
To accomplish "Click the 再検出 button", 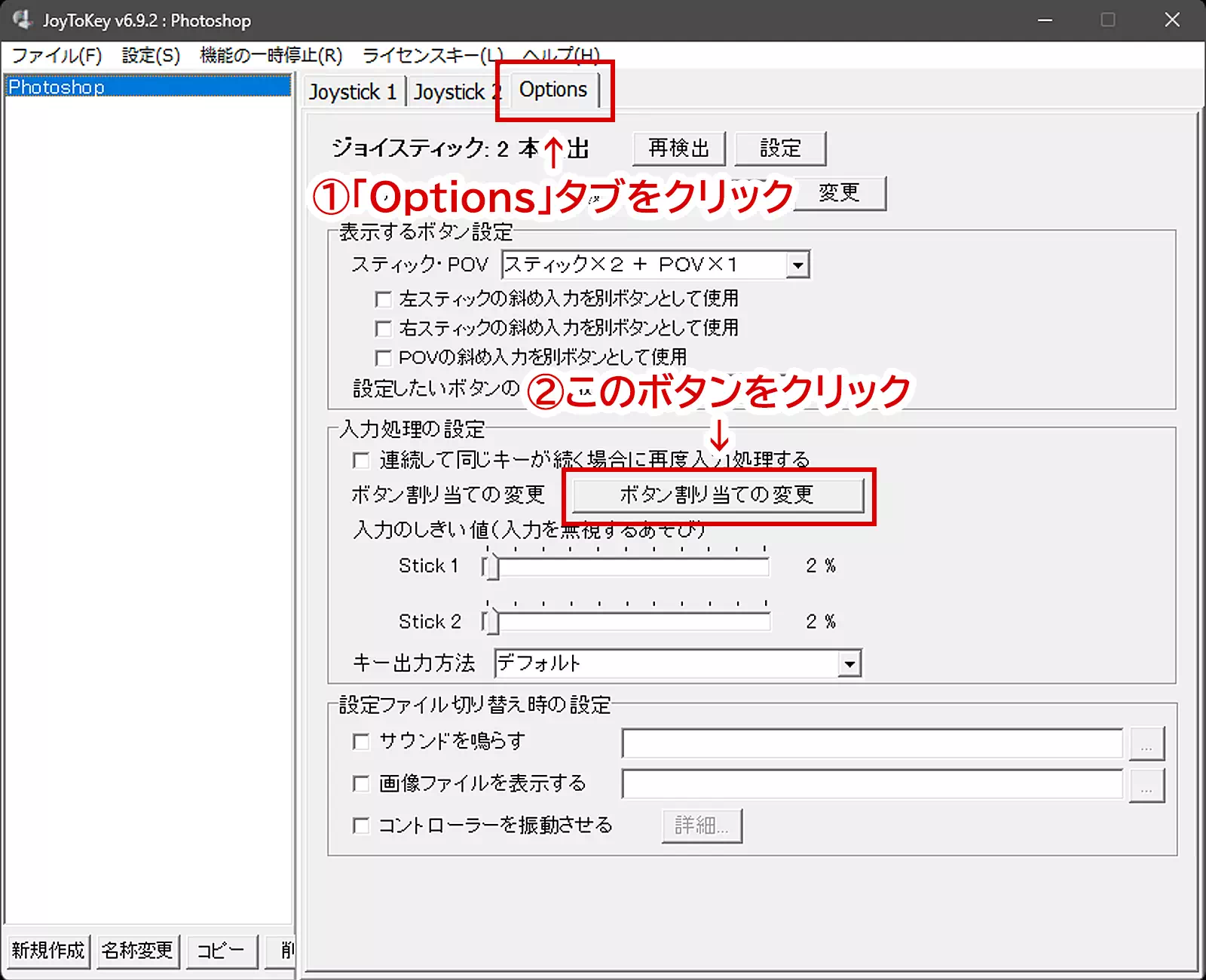I will (679, 149).
